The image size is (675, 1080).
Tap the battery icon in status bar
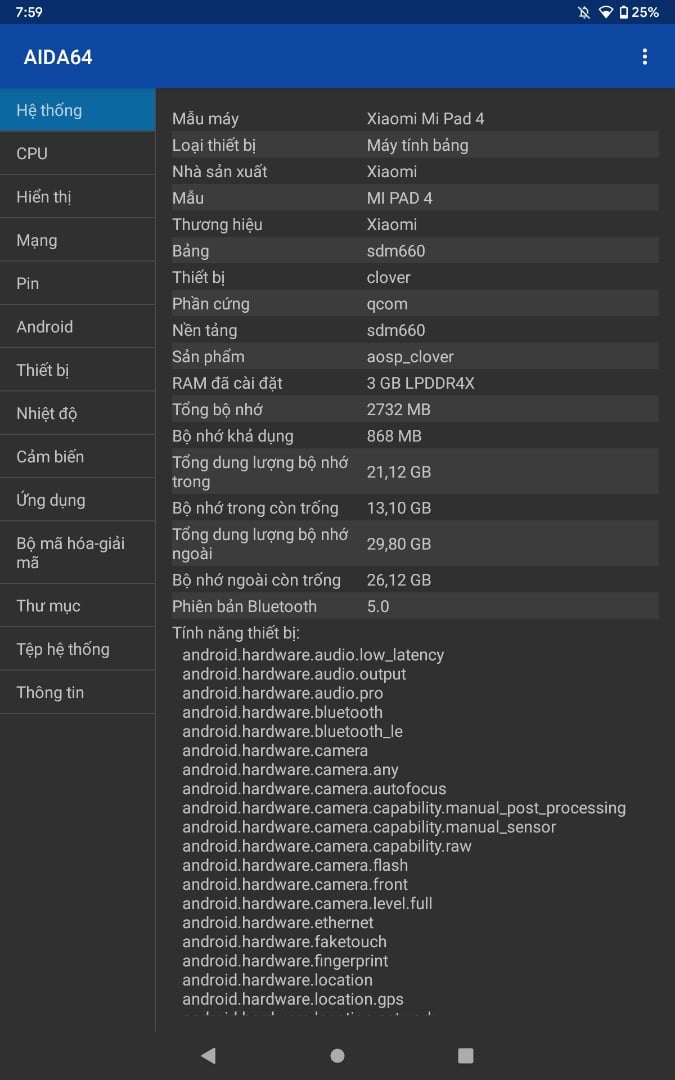coord(623,12)
